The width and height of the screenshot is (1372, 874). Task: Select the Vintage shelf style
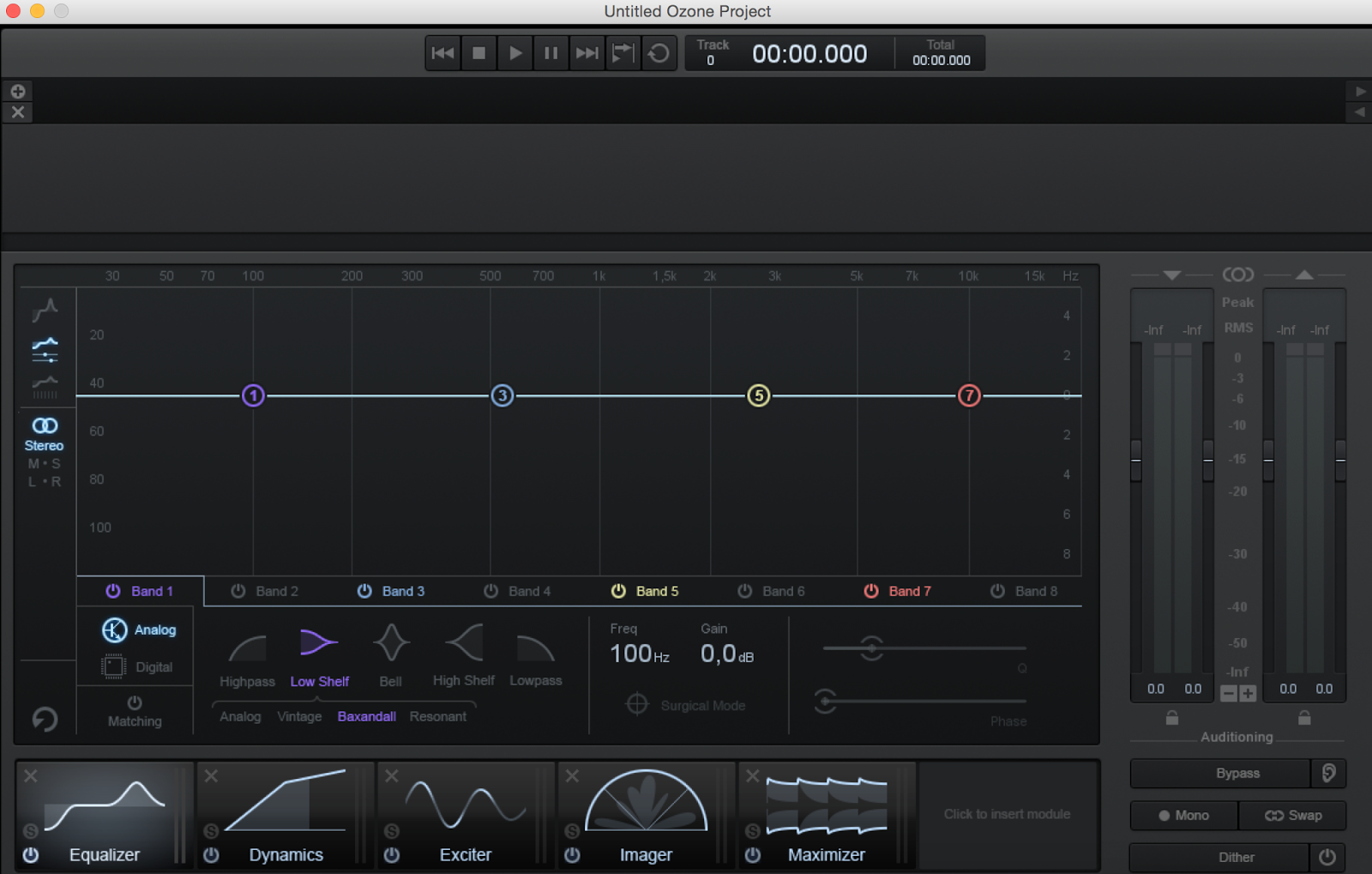click(299, 716)
